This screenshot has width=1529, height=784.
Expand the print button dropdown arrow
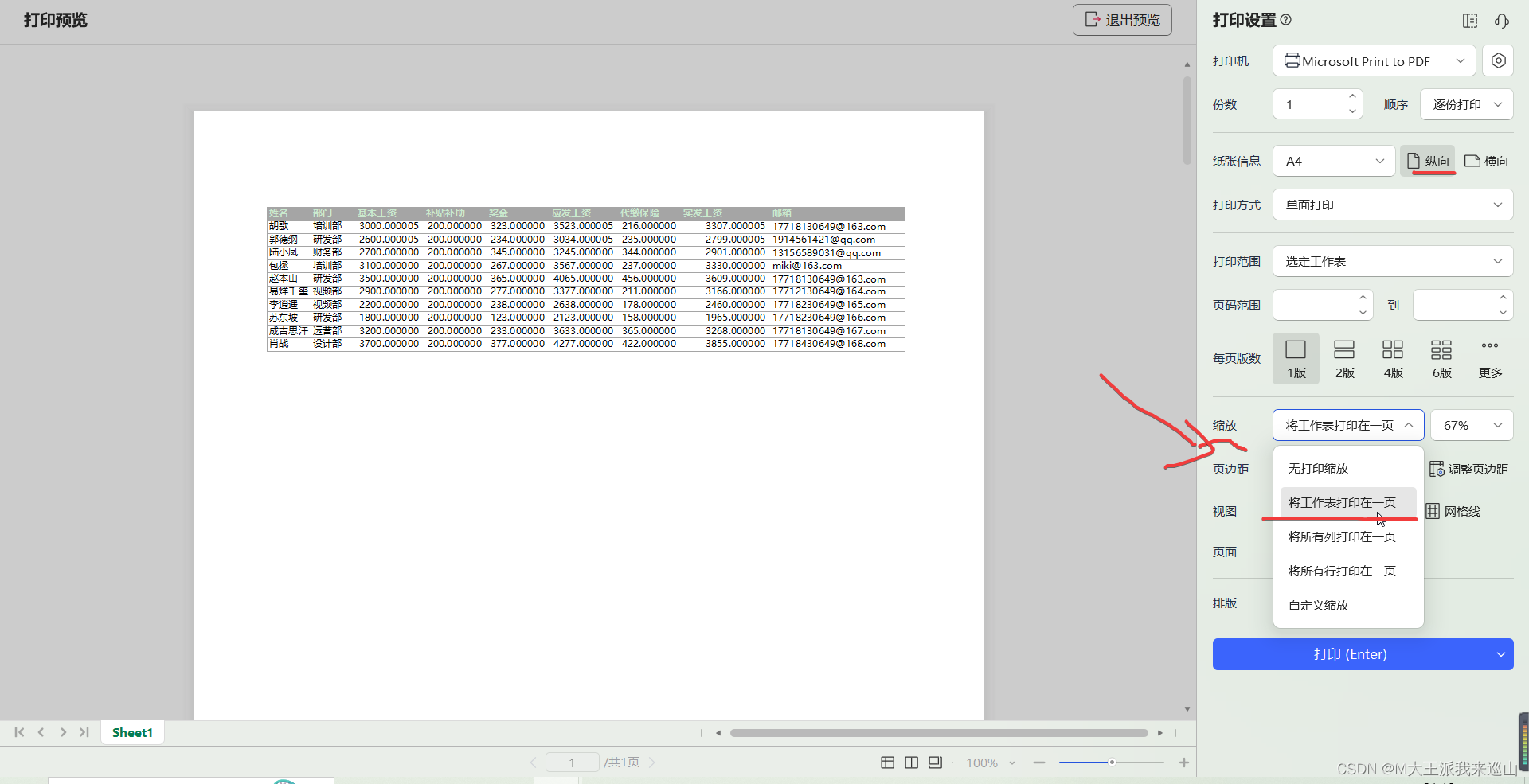(1501, 654)
